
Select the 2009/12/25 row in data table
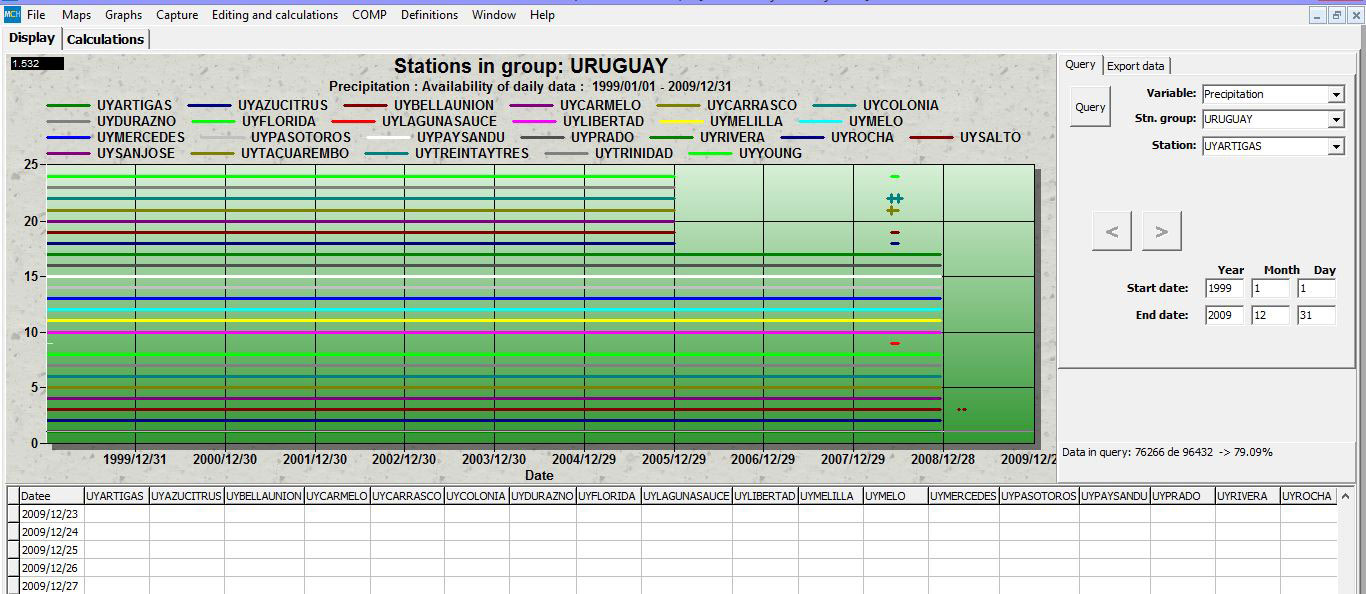[x=51, y=550]
